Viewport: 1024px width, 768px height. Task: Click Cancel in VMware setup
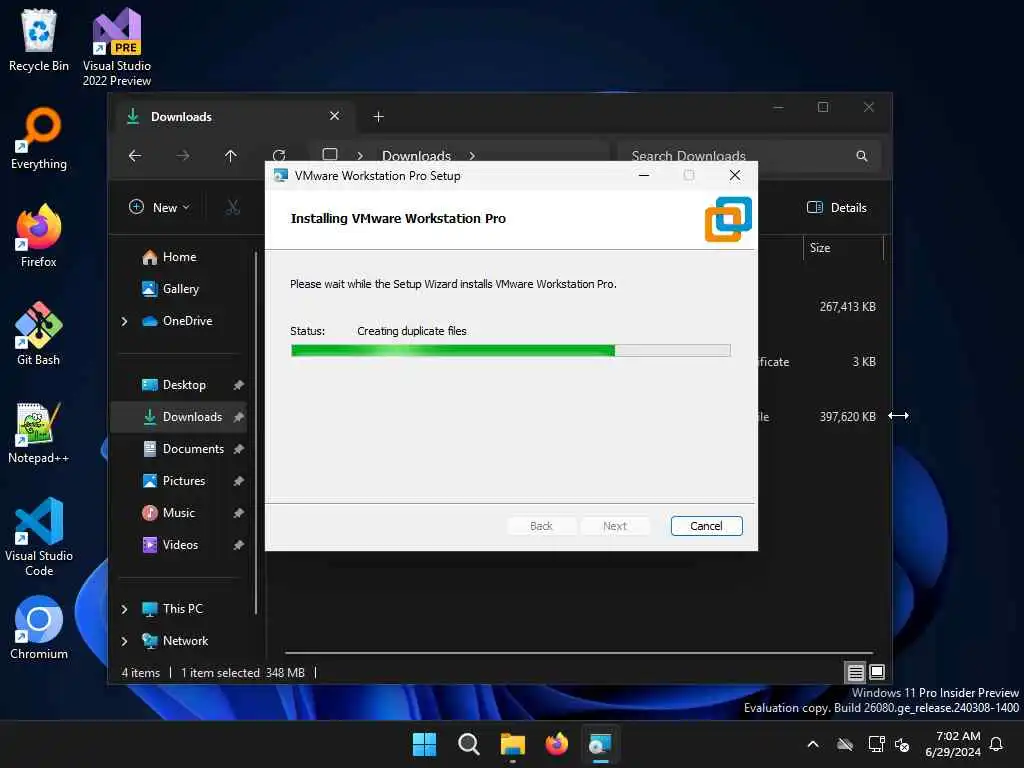pos(706,526)
